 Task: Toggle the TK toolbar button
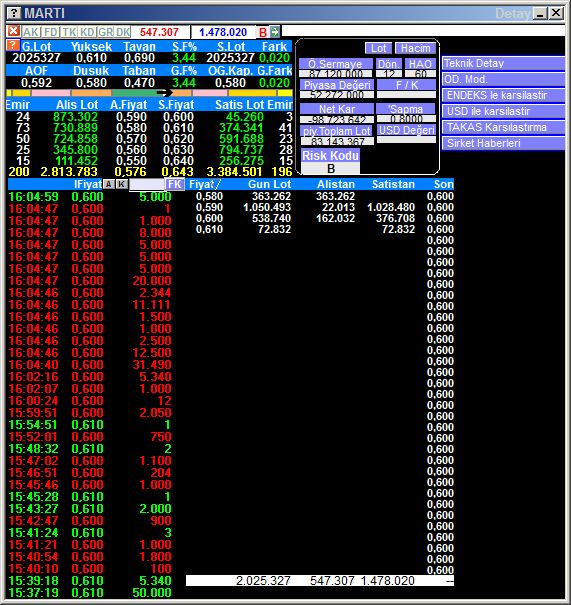(x=69, y=32)
